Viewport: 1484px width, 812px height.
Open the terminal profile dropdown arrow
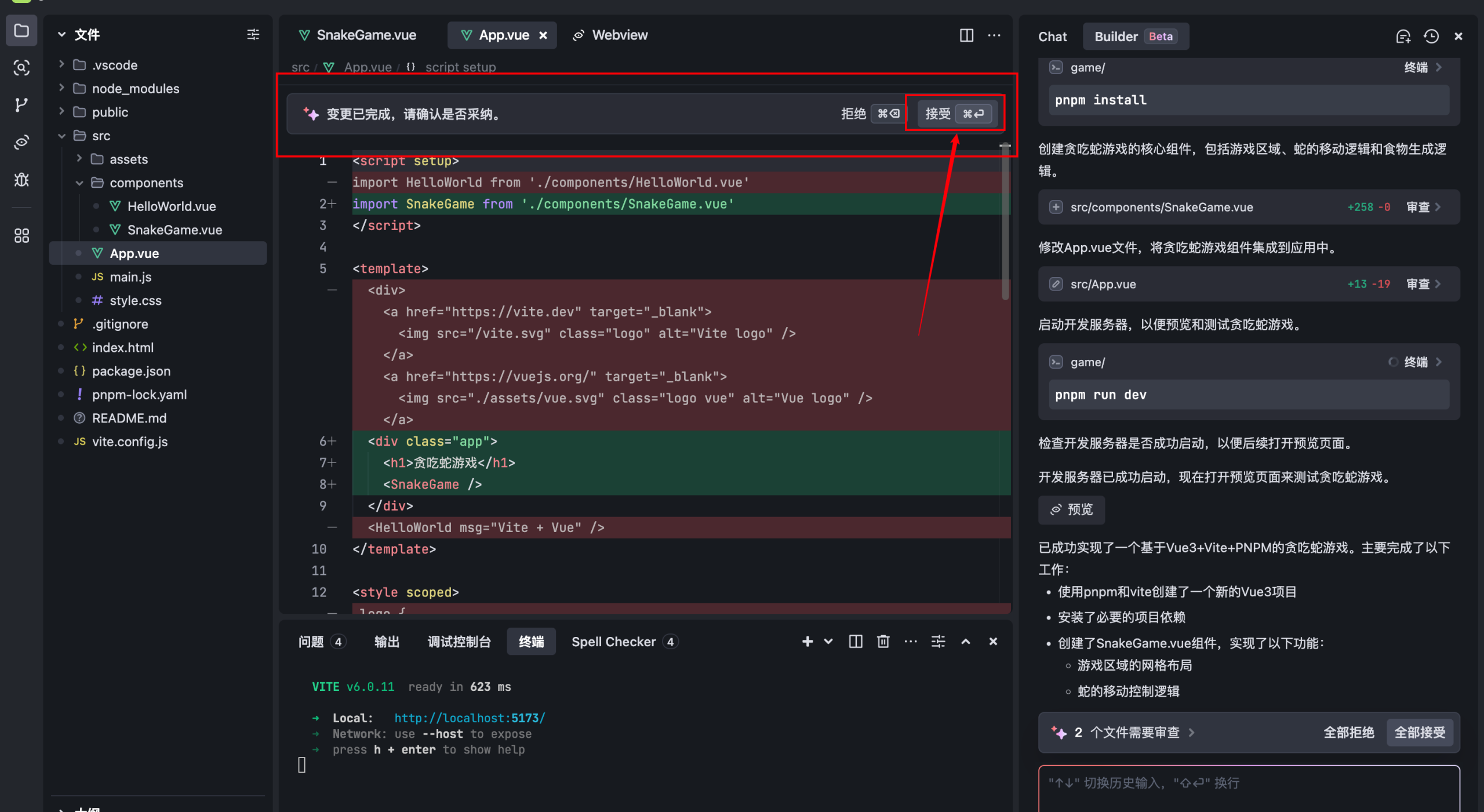(x=828, y=642)
